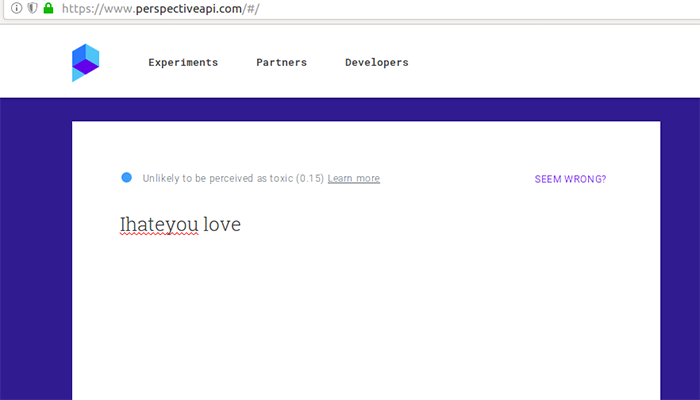Screen dimensions: 700x400
Task: Click the perspectiveapi.com URL in address bar
Action: click(x=160, y=8)
